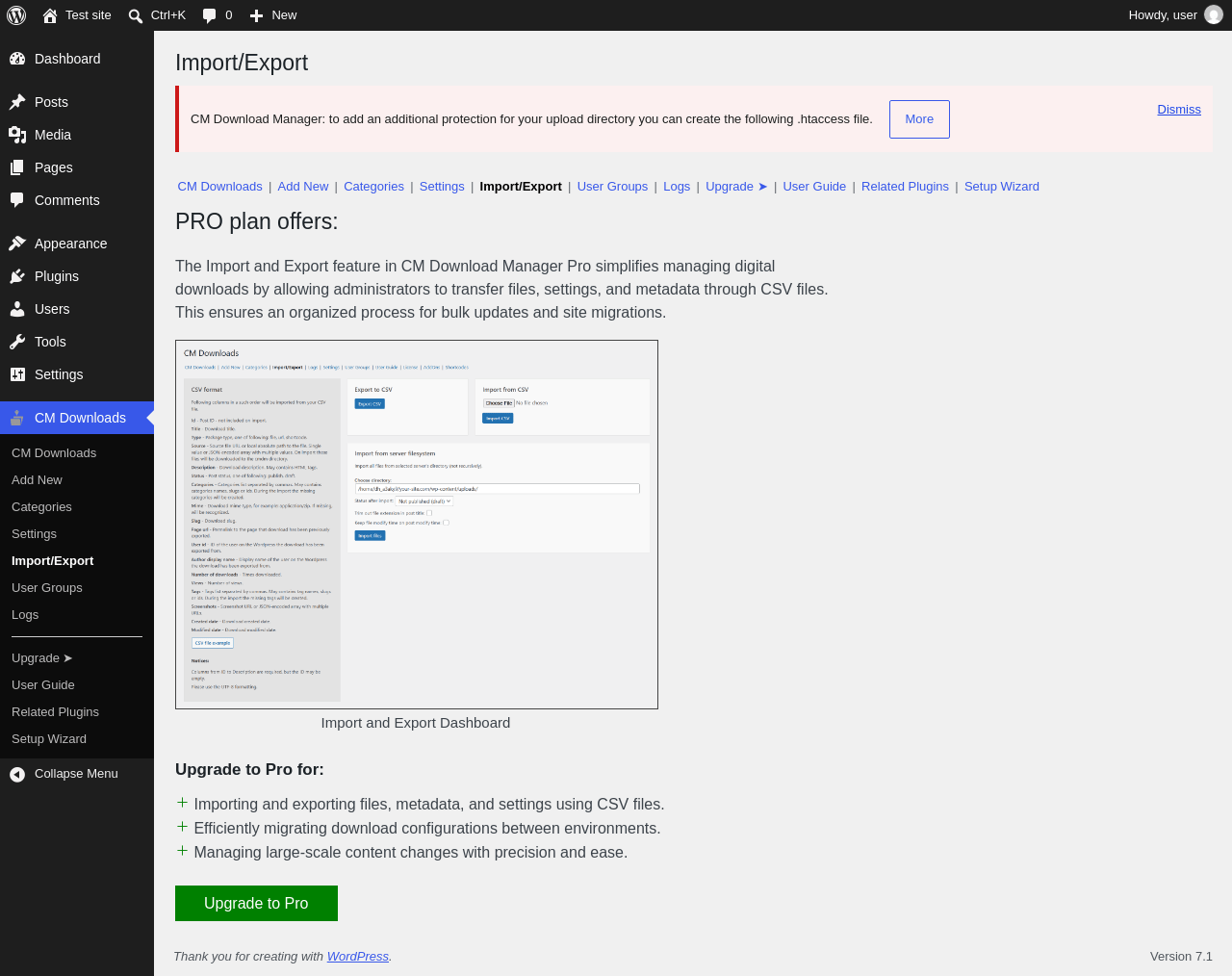The image size is (1232, 976).
Task: Click the Comments speech bubble sidebar icon
Action: tap(17, 200)
